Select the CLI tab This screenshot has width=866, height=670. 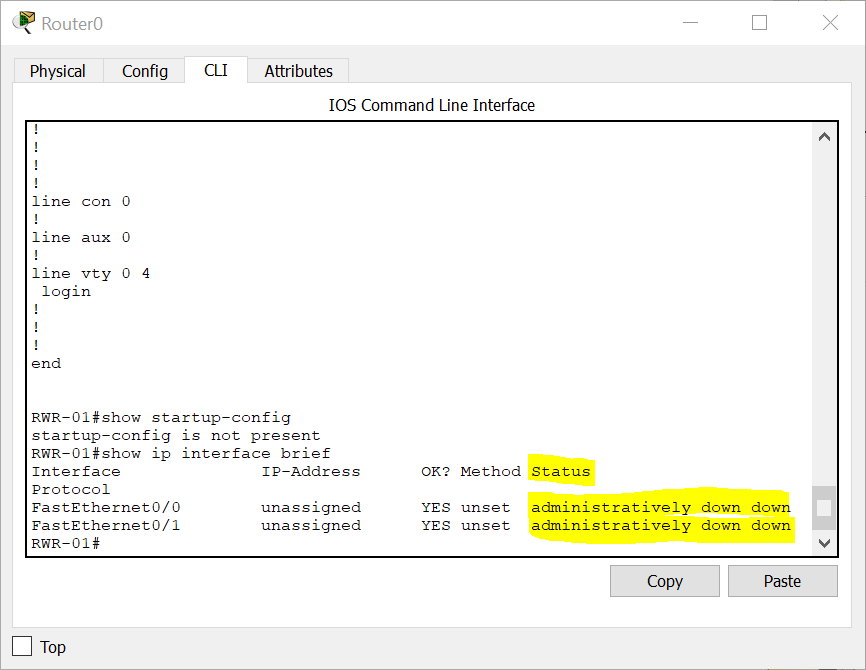click(215, 71)
